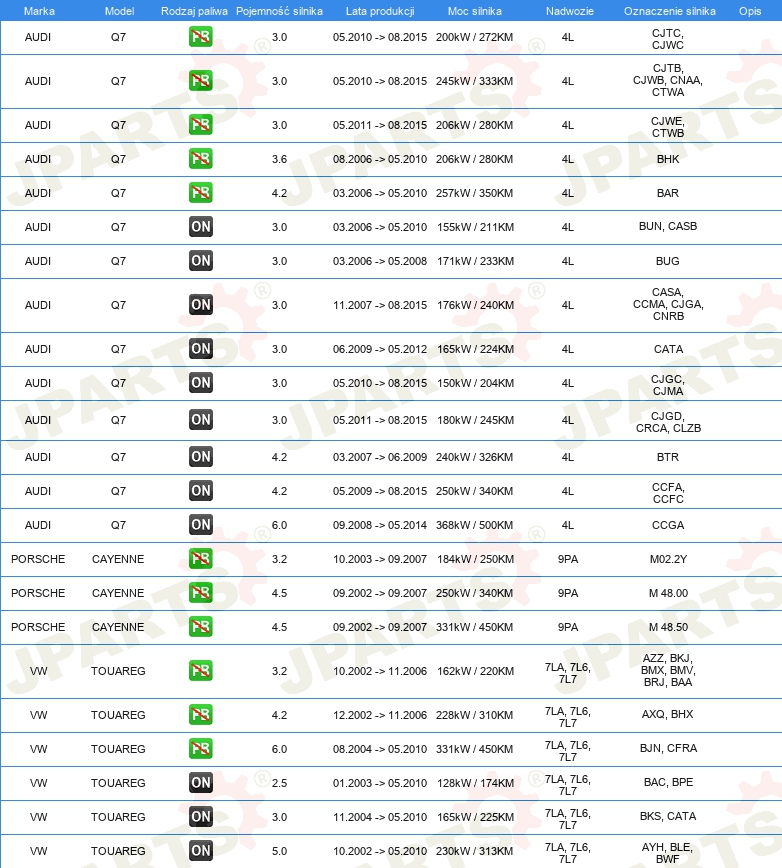The image size is (782, 868).
Task: Select engine code cell CJTB, CJWB, CNAA, CTWA
Action: [x=668, y=80]
